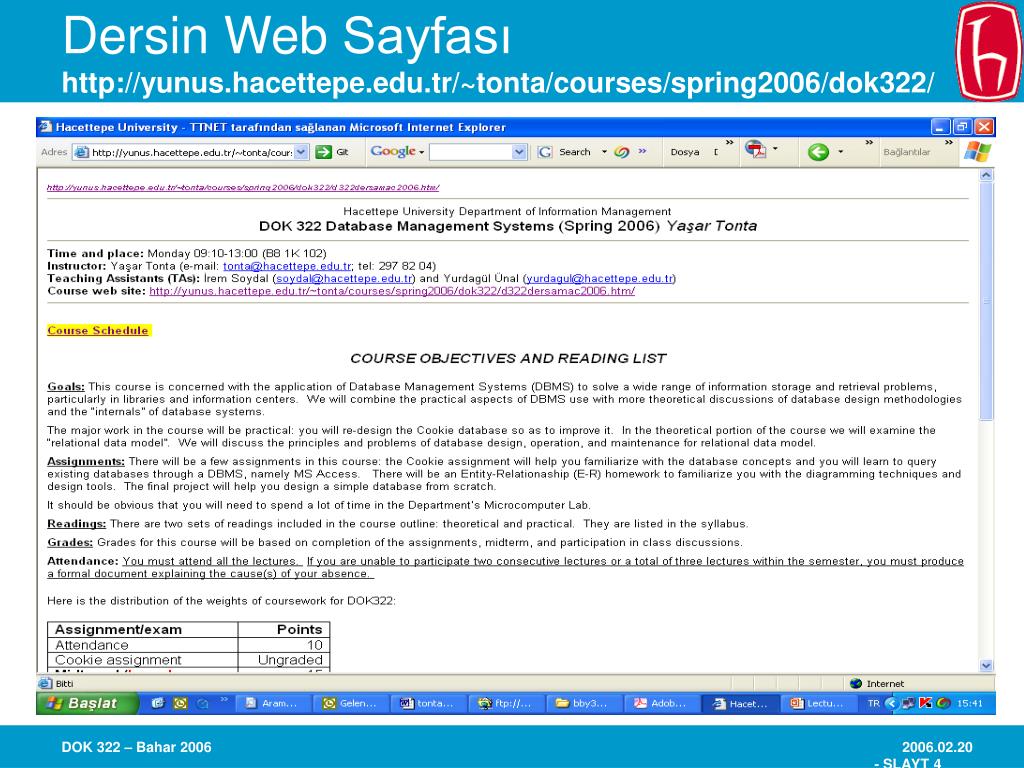Click the Hacettepe University logo on the slide
The image size is (1024, 768).
[989, 51]
